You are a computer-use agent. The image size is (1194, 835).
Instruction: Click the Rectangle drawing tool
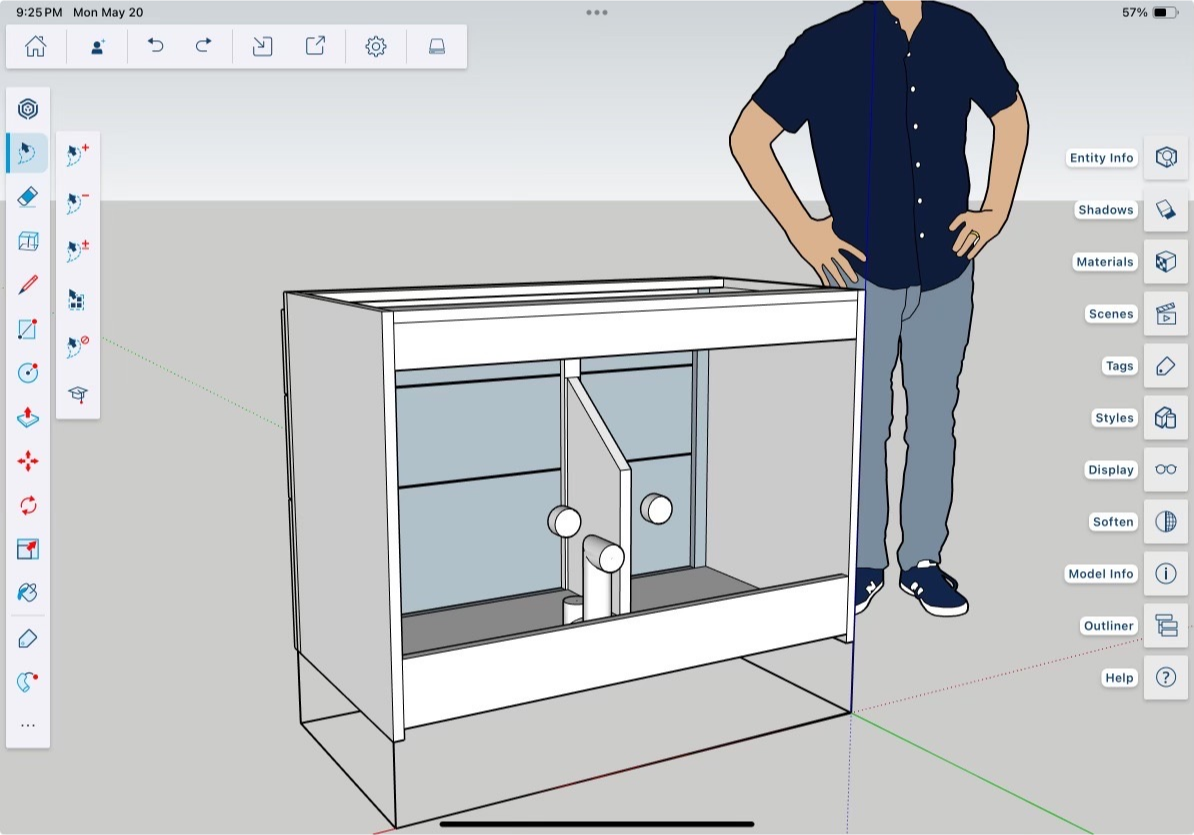(x=28, y=329)
